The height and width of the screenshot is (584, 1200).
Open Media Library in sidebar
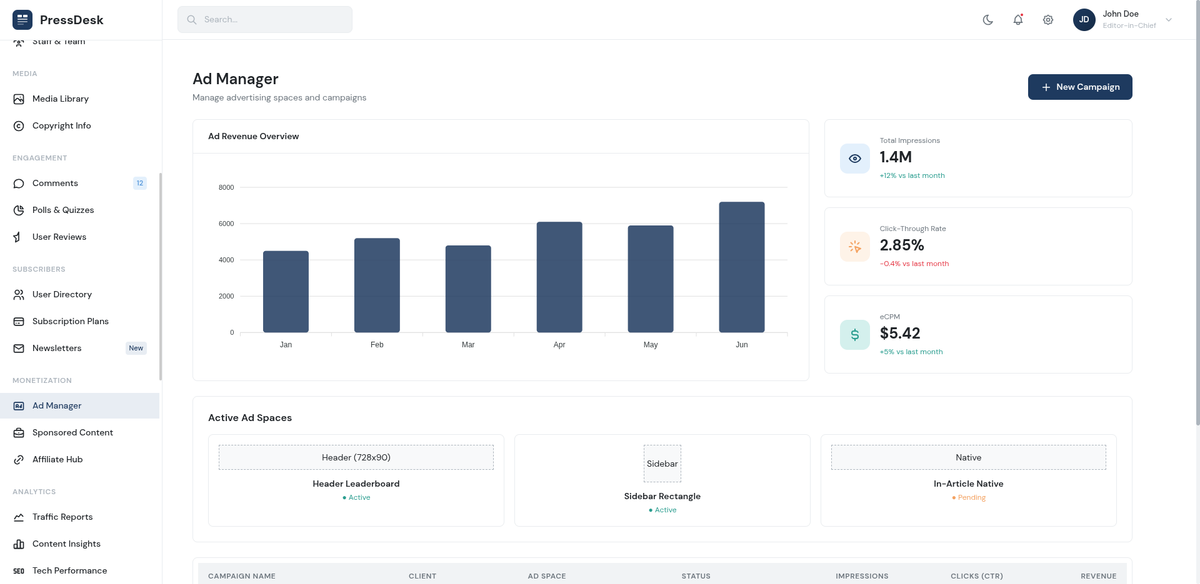click(60, 99)
